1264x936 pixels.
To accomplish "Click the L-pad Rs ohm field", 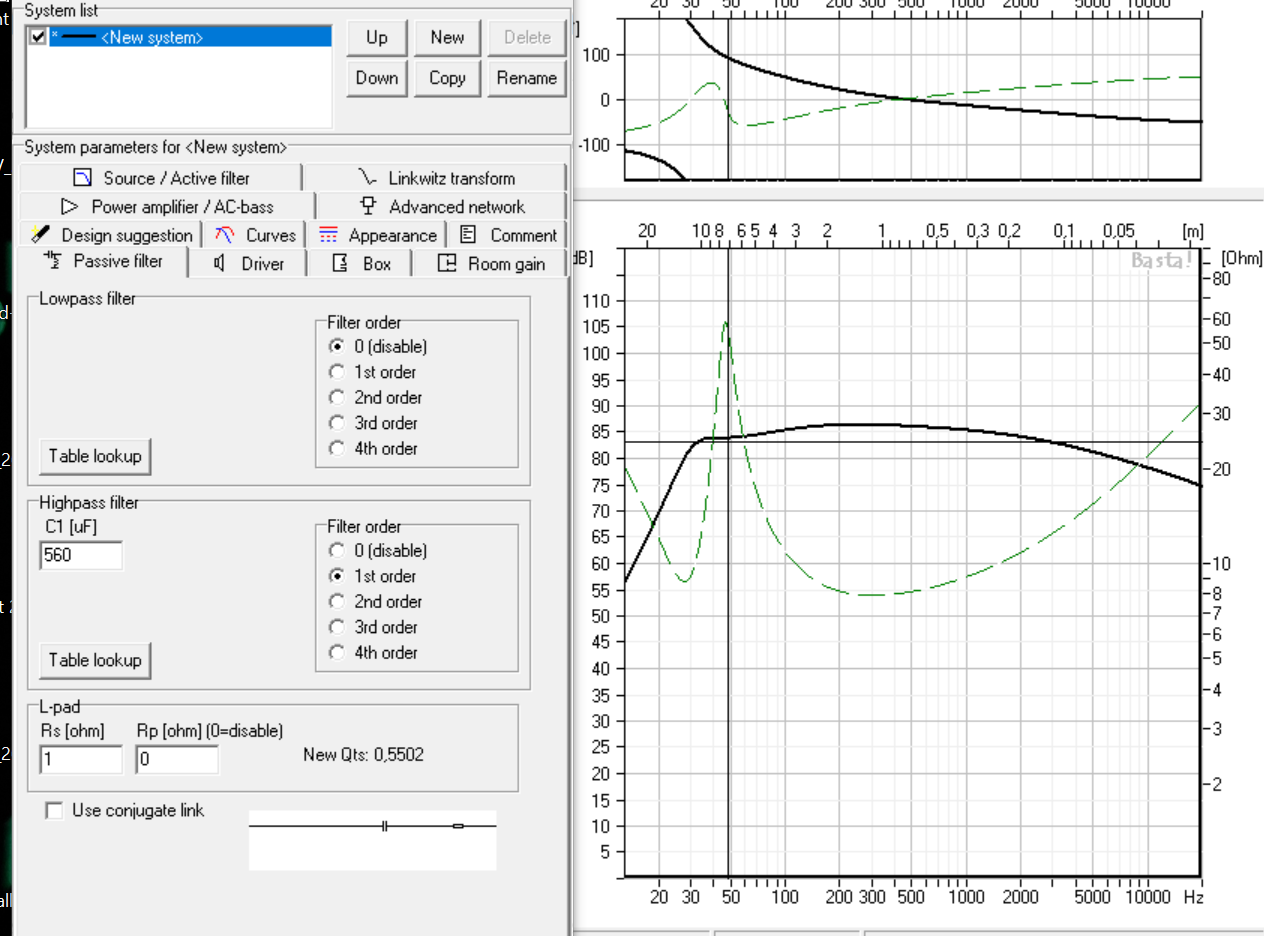I will 80,759.
